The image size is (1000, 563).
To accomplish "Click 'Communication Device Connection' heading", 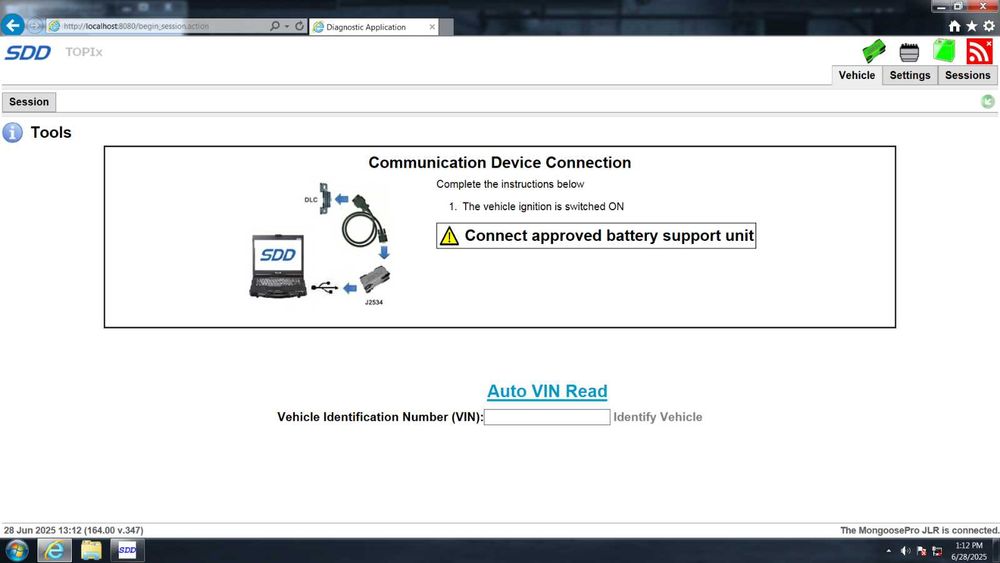I will [500, 163].
